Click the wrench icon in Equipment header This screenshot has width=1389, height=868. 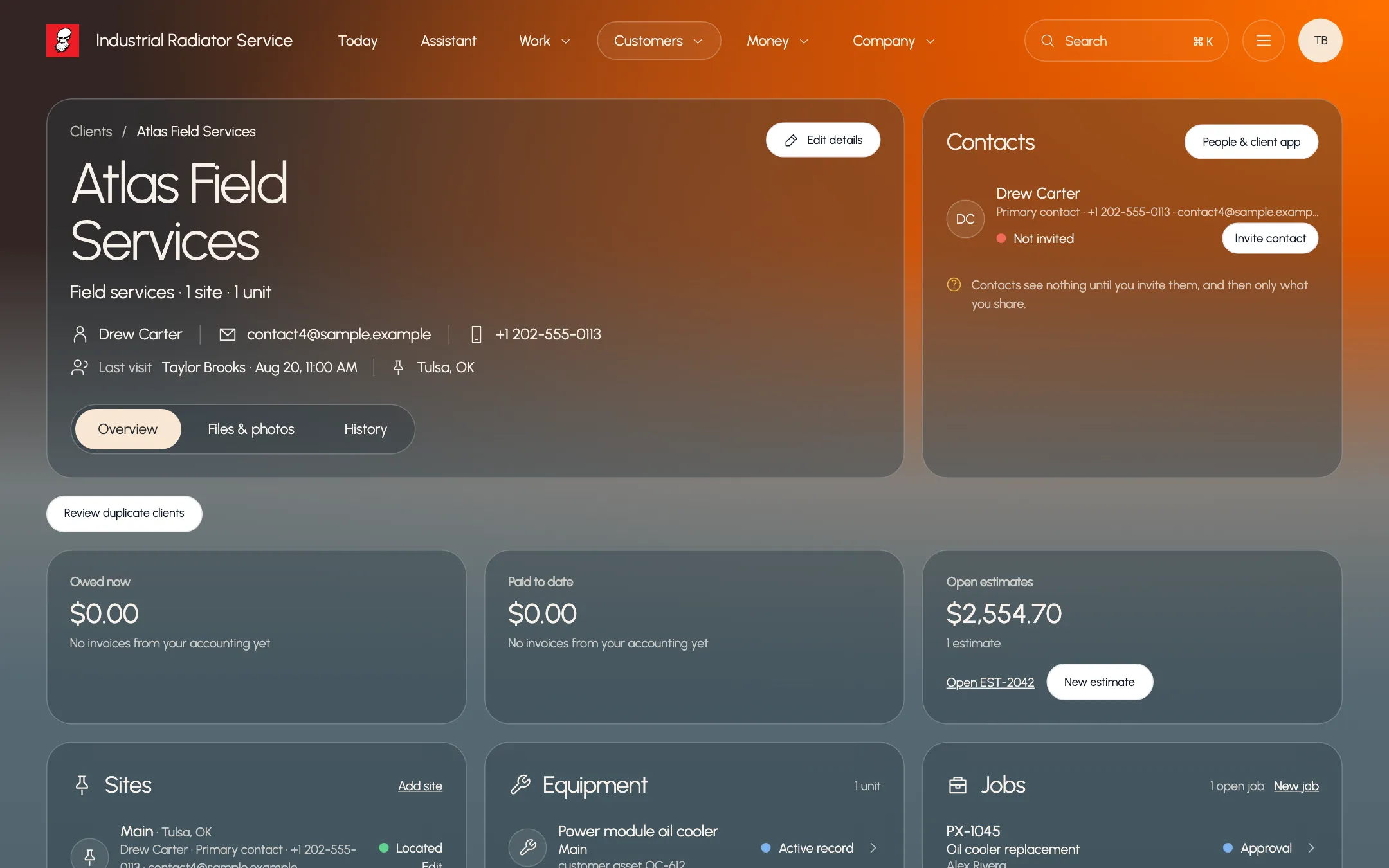click(520, 785)
